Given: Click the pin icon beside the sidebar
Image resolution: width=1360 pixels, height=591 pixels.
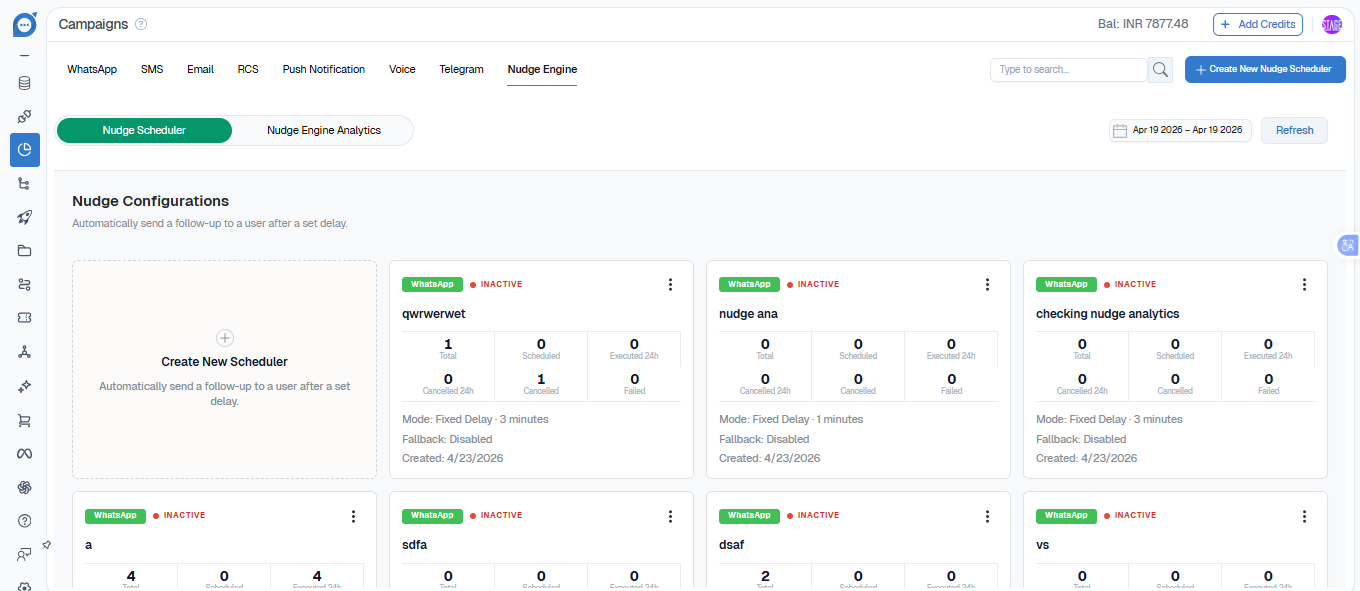Looking at the screenshot, I should (46, 545).
